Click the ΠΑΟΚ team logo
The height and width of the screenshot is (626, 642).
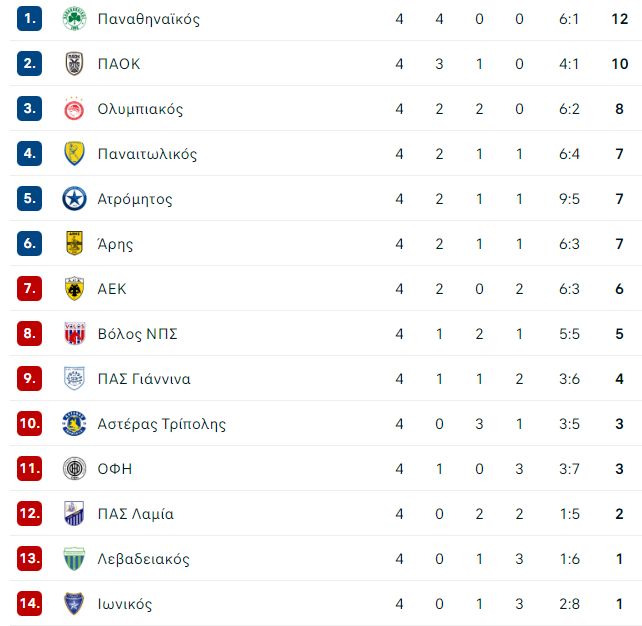(x=74, y=63)
